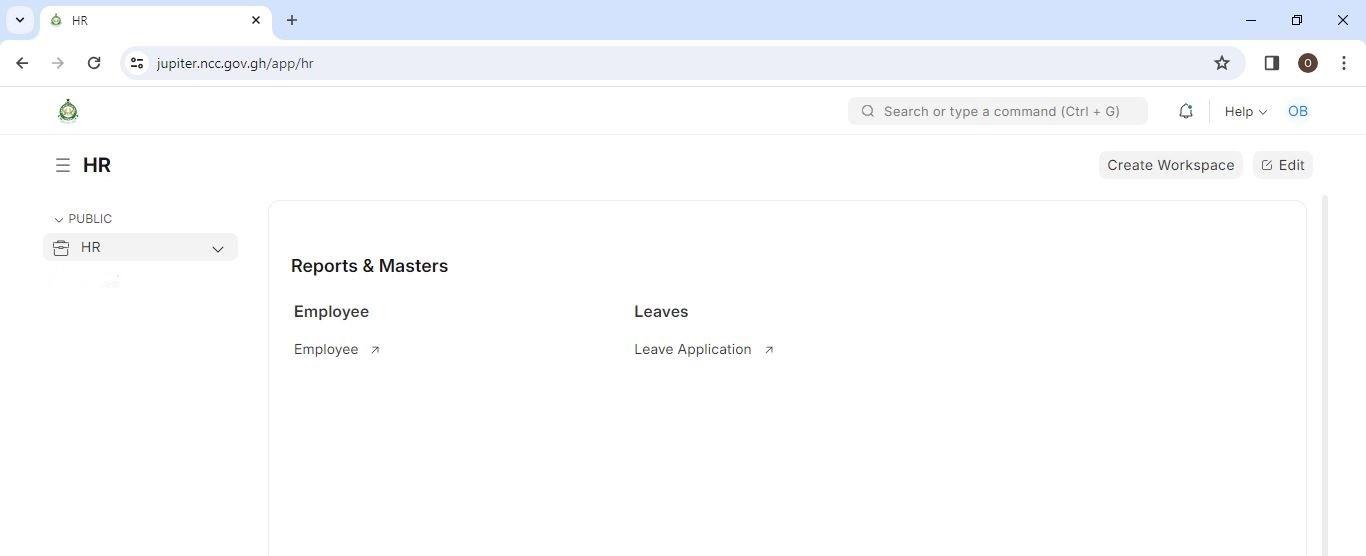Toggle sidebar with hamburger menu icon
This screenshot has width=1366, height=556.
(63, 165)
